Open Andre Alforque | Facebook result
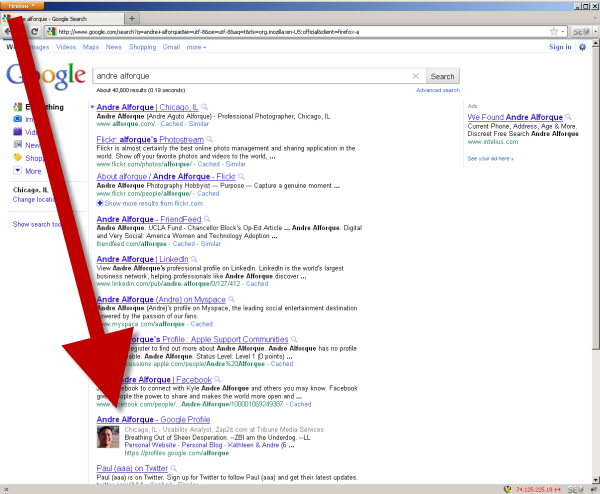The image size is (600, 494). [167, 380]
